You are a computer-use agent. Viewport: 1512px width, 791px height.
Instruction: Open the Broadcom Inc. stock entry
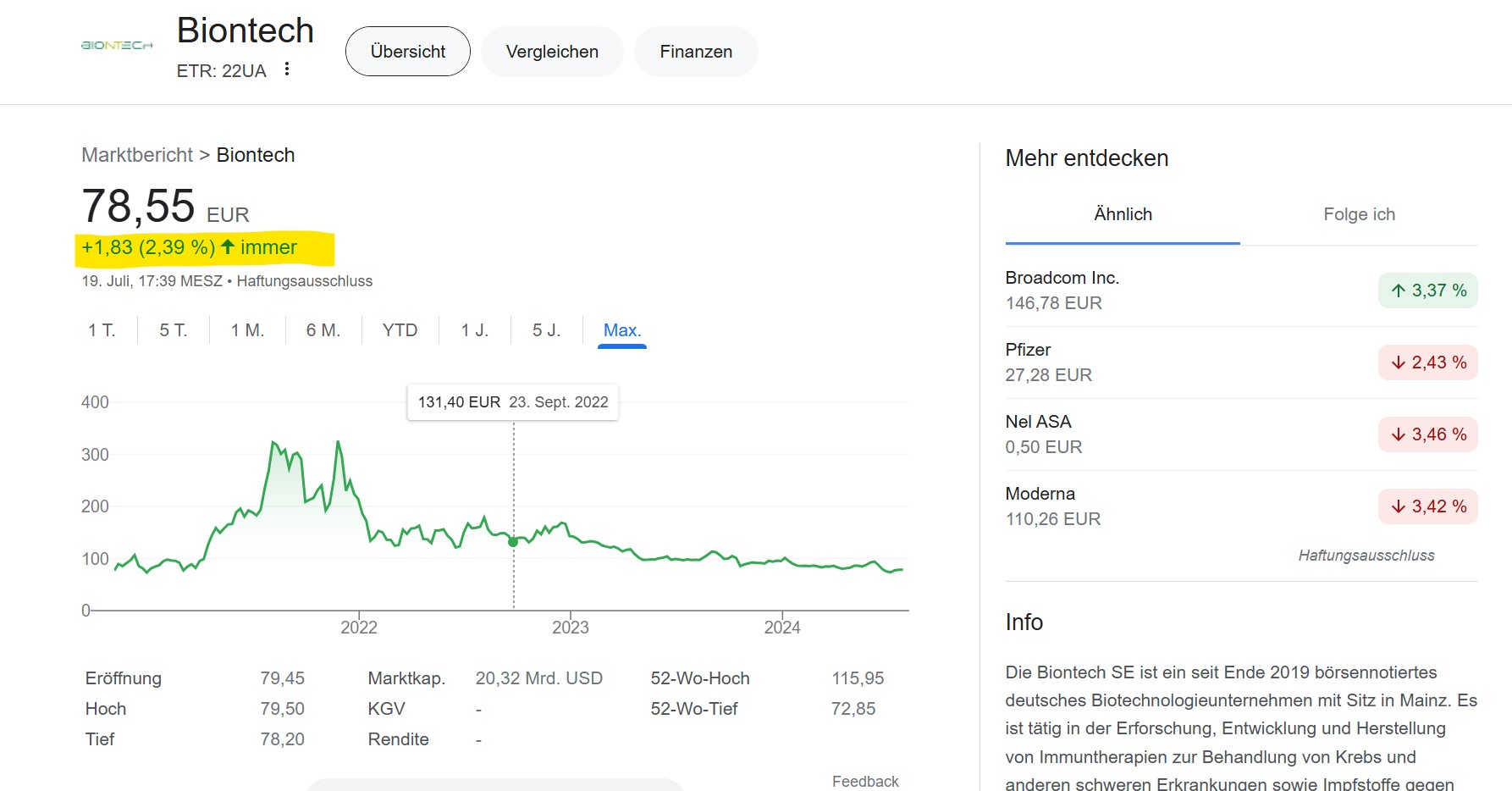[1241, 290]
